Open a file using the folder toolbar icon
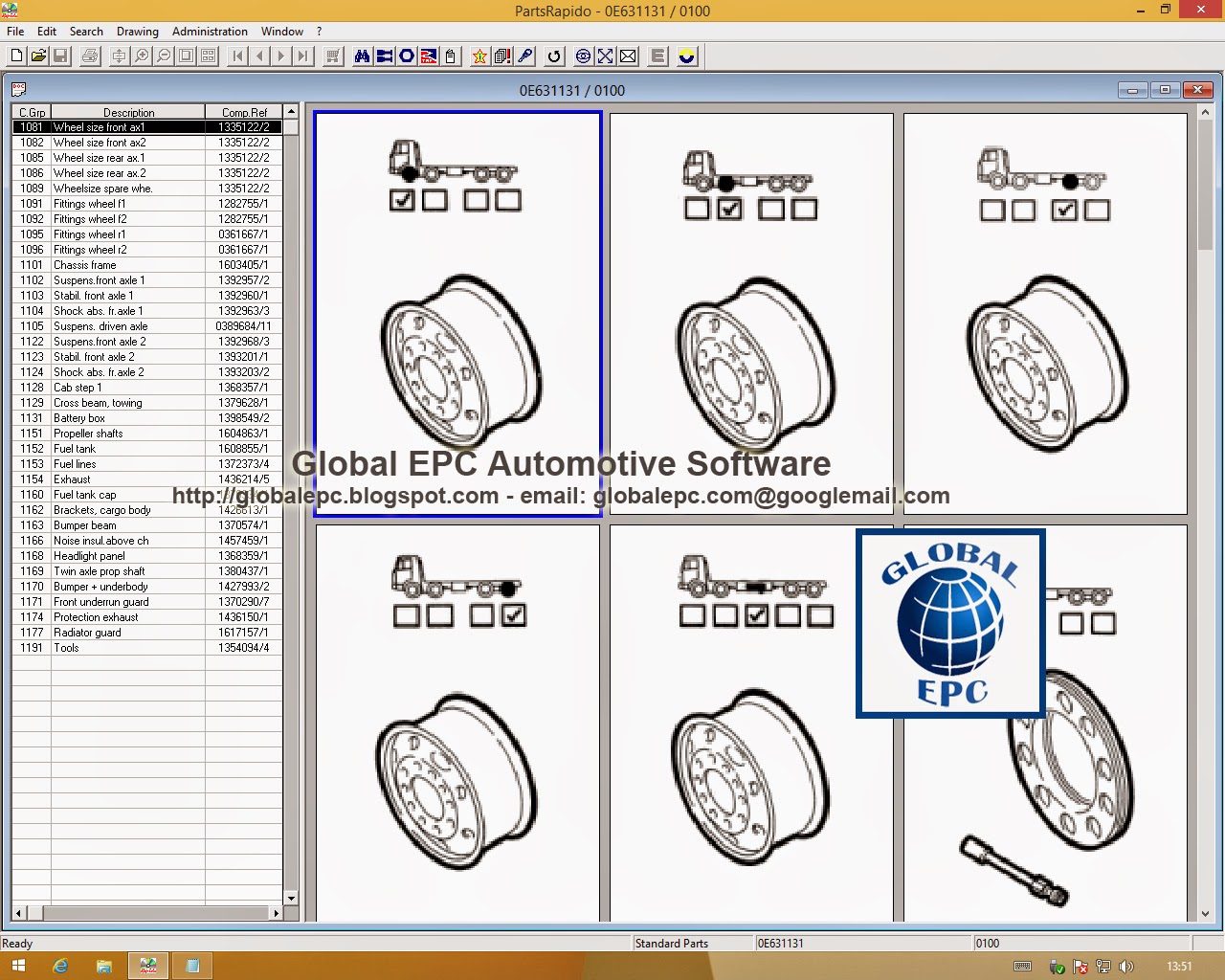 [38, 56]
